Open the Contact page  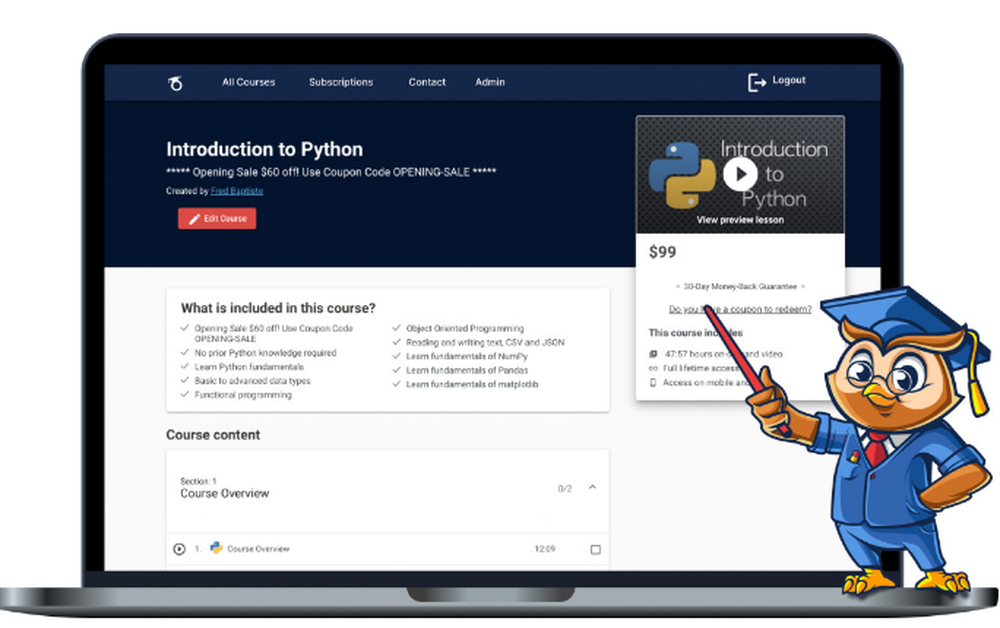click(427, 82)
